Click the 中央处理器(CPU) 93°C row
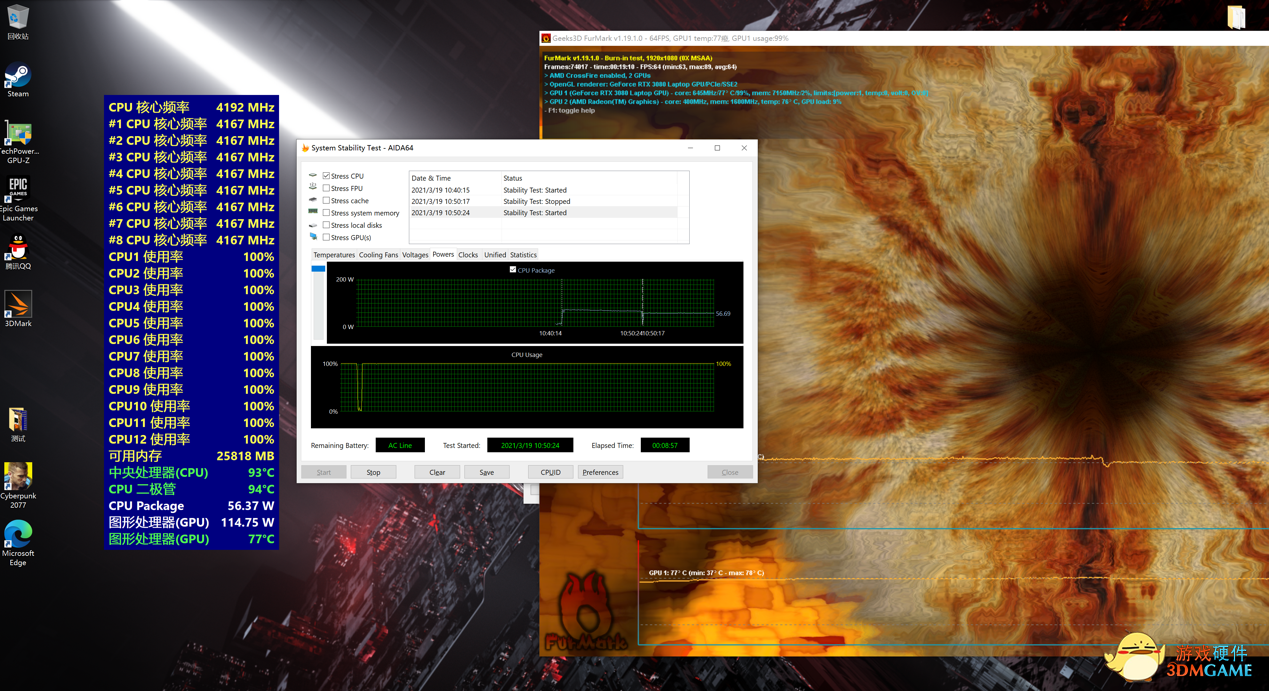This screenshot has width=1269, height=691. [191, 473]
